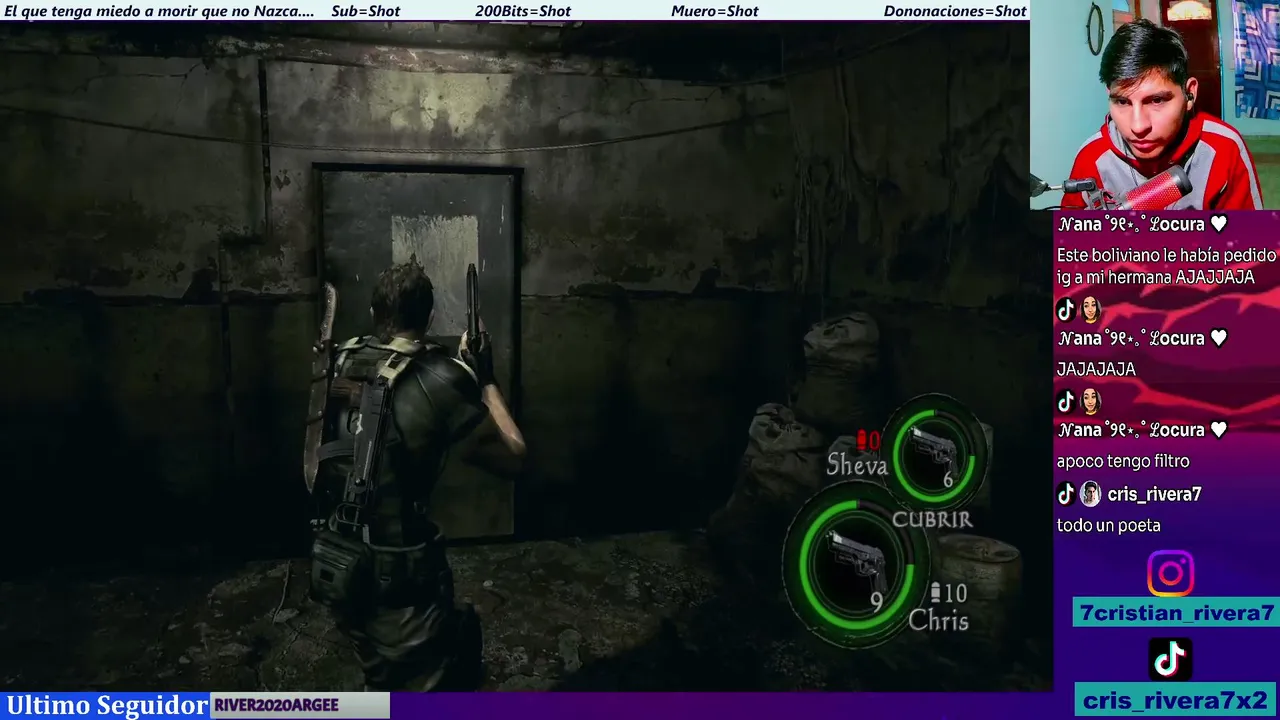The height and width of the screenshot is (720, 1280).
Task: Click the cris_rivera7 chat username
Action: 1154,494
